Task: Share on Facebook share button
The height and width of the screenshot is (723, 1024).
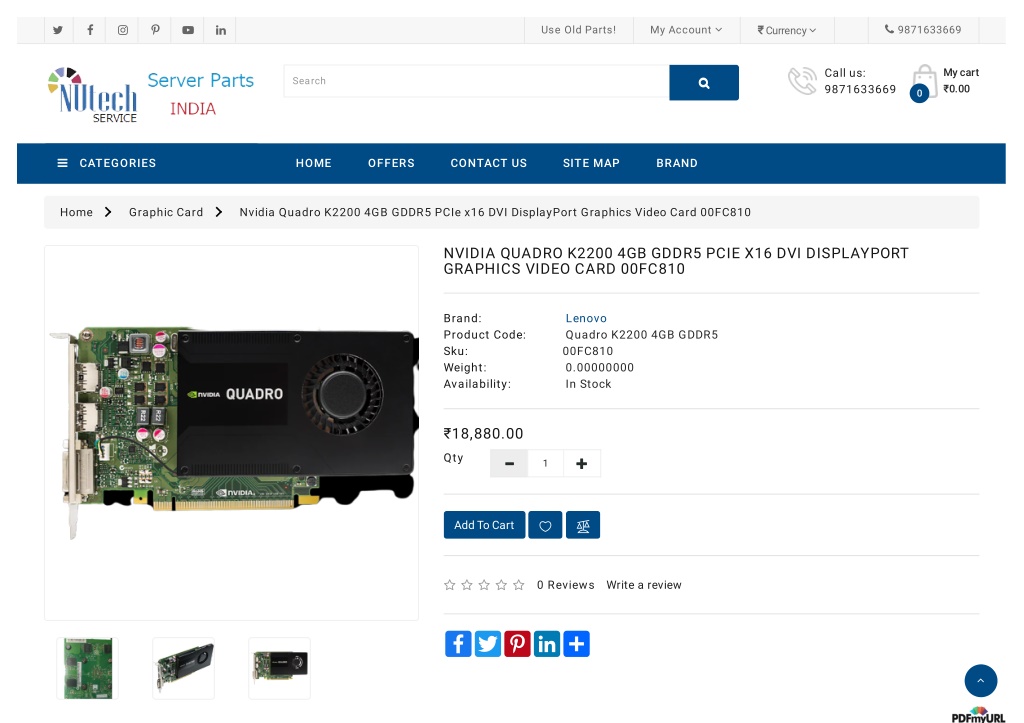Action: pos(458,644)
